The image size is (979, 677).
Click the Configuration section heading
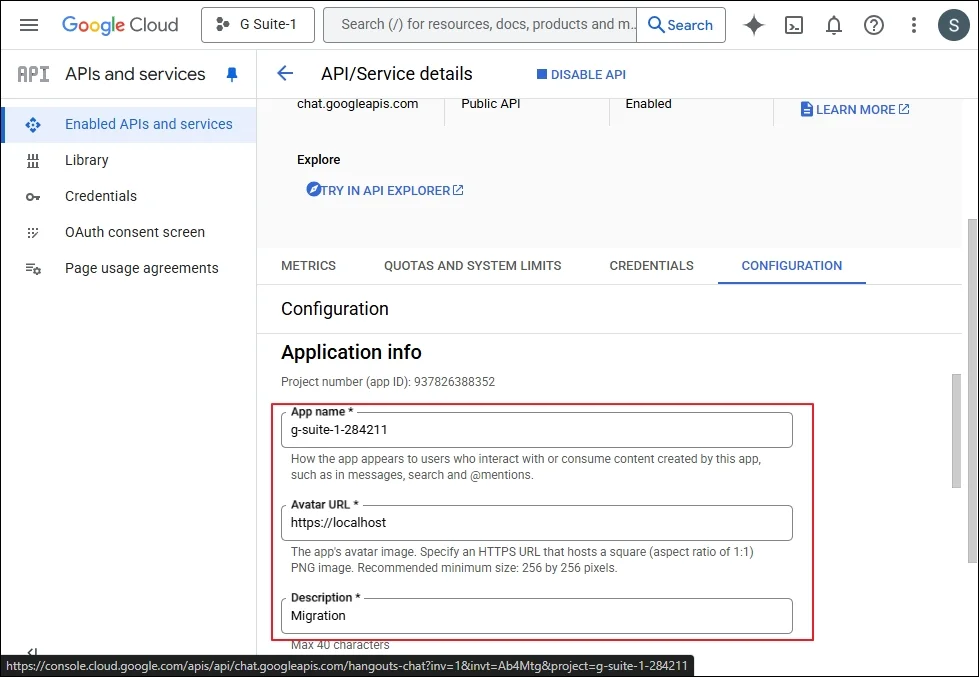tap(335, 309)
